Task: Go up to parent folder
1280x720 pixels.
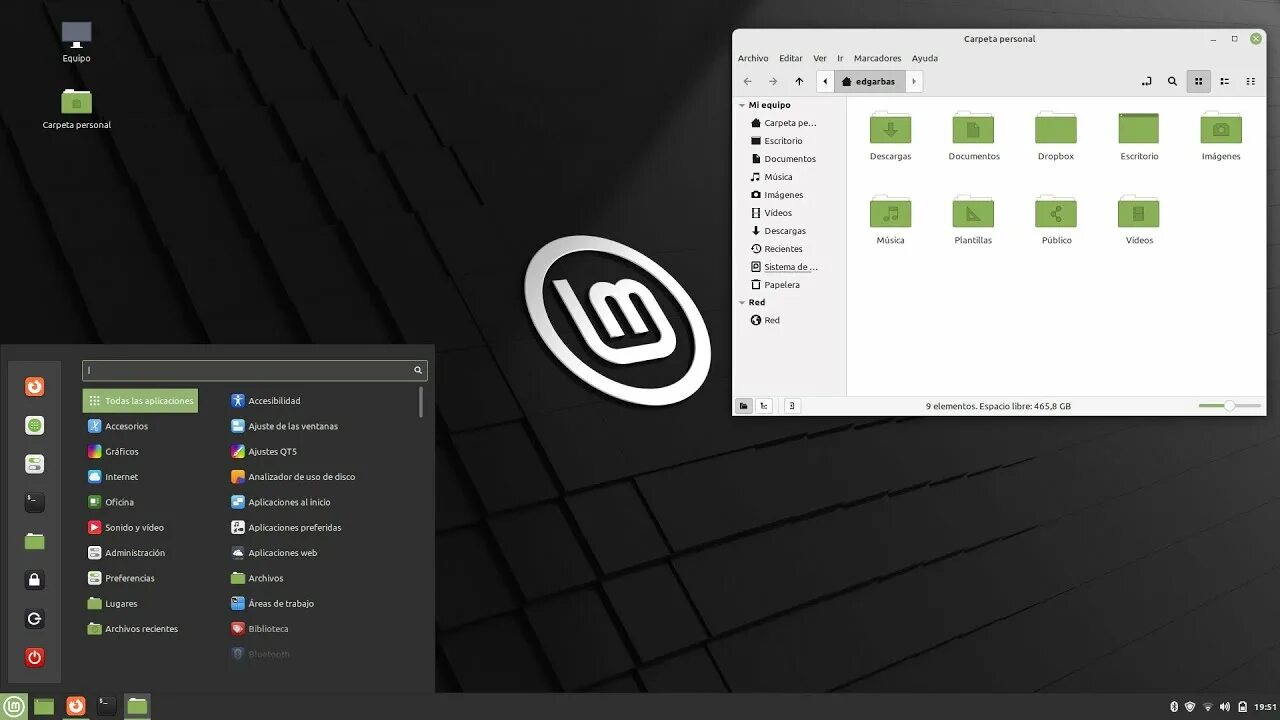Action: (799, 81)
